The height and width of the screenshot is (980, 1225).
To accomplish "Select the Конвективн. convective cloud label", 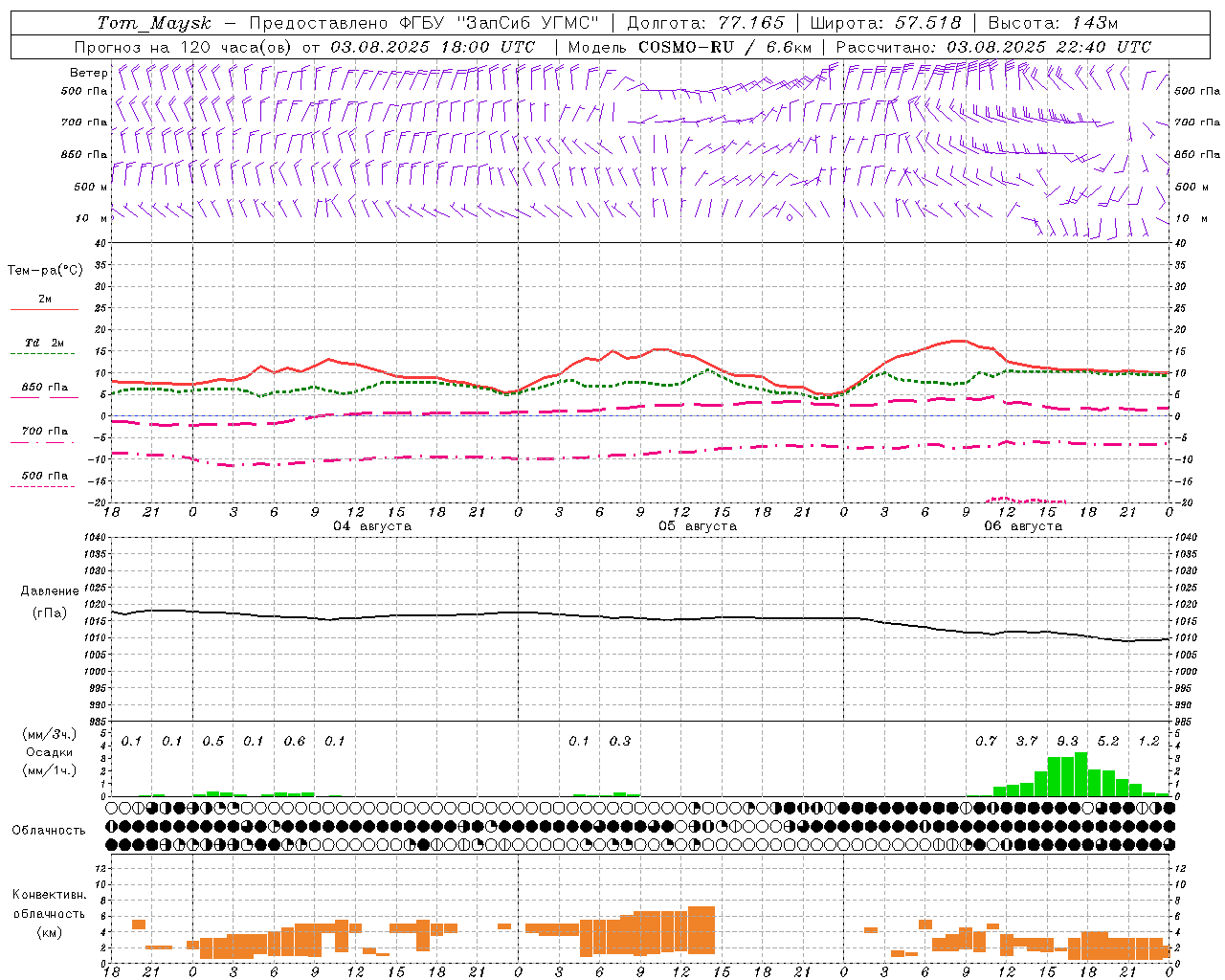I will [50, 895].
